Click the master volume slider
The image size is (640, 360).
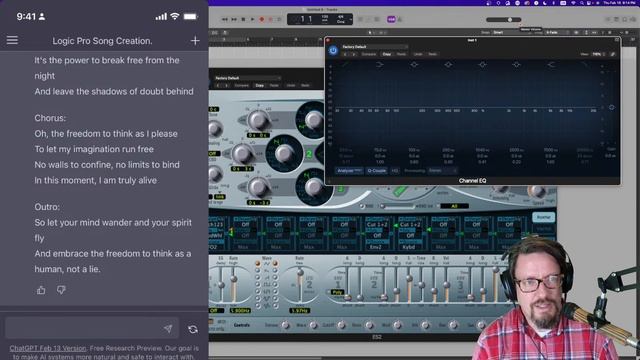[504, 20]
